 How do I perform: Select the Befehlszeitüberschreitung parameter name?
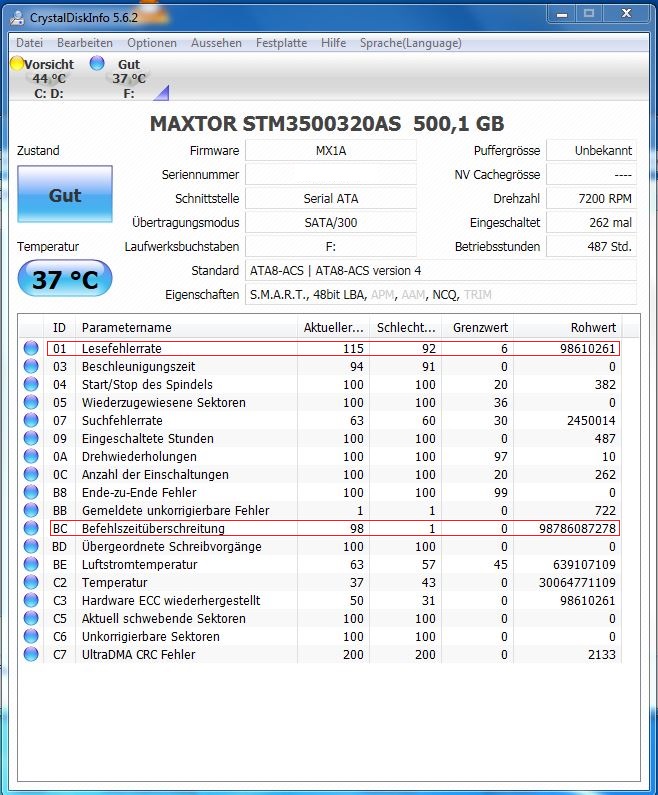pyautogui.click(x=153, y=528)
